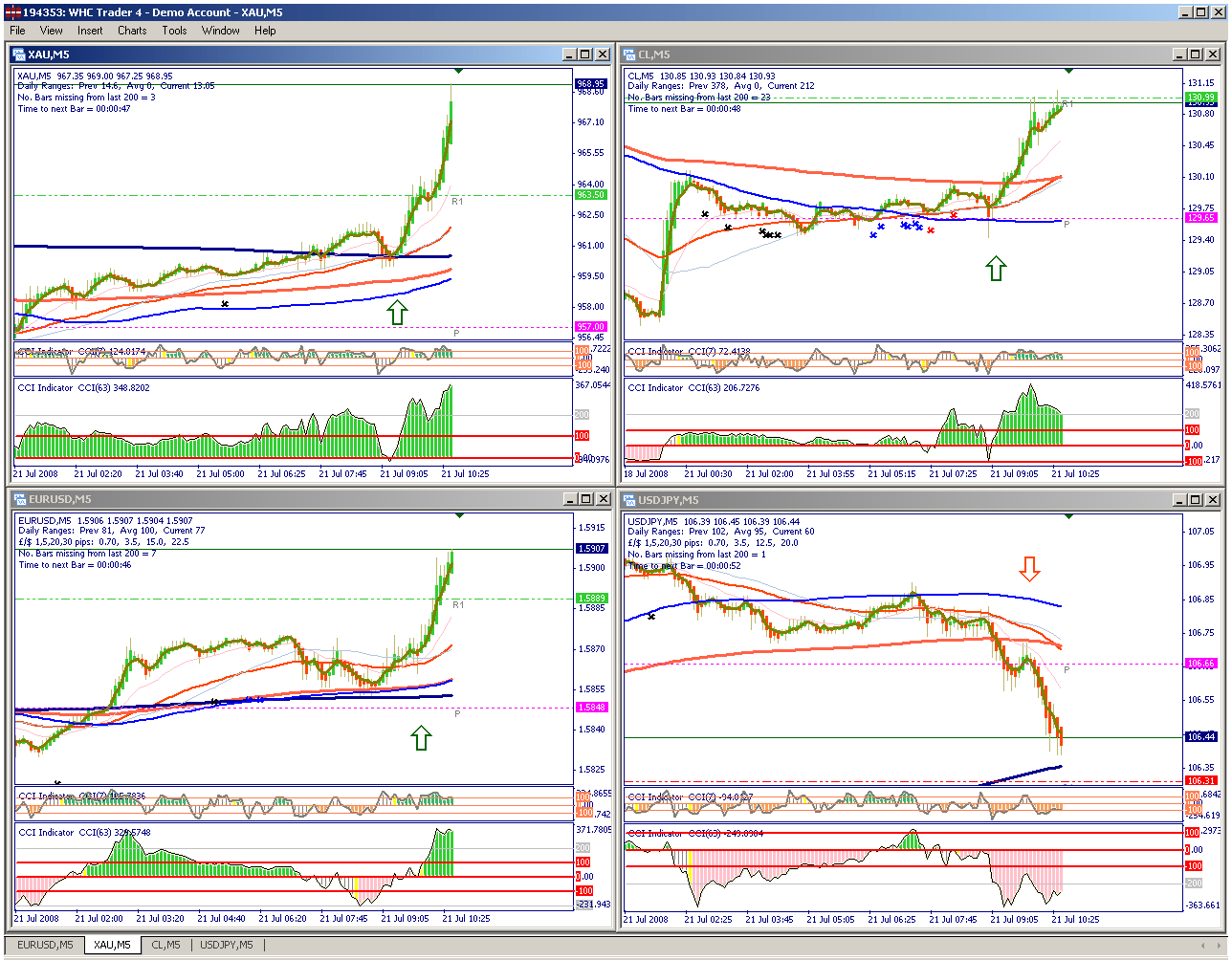Activate the XAU,M5 chart title bar

point(310,55)
